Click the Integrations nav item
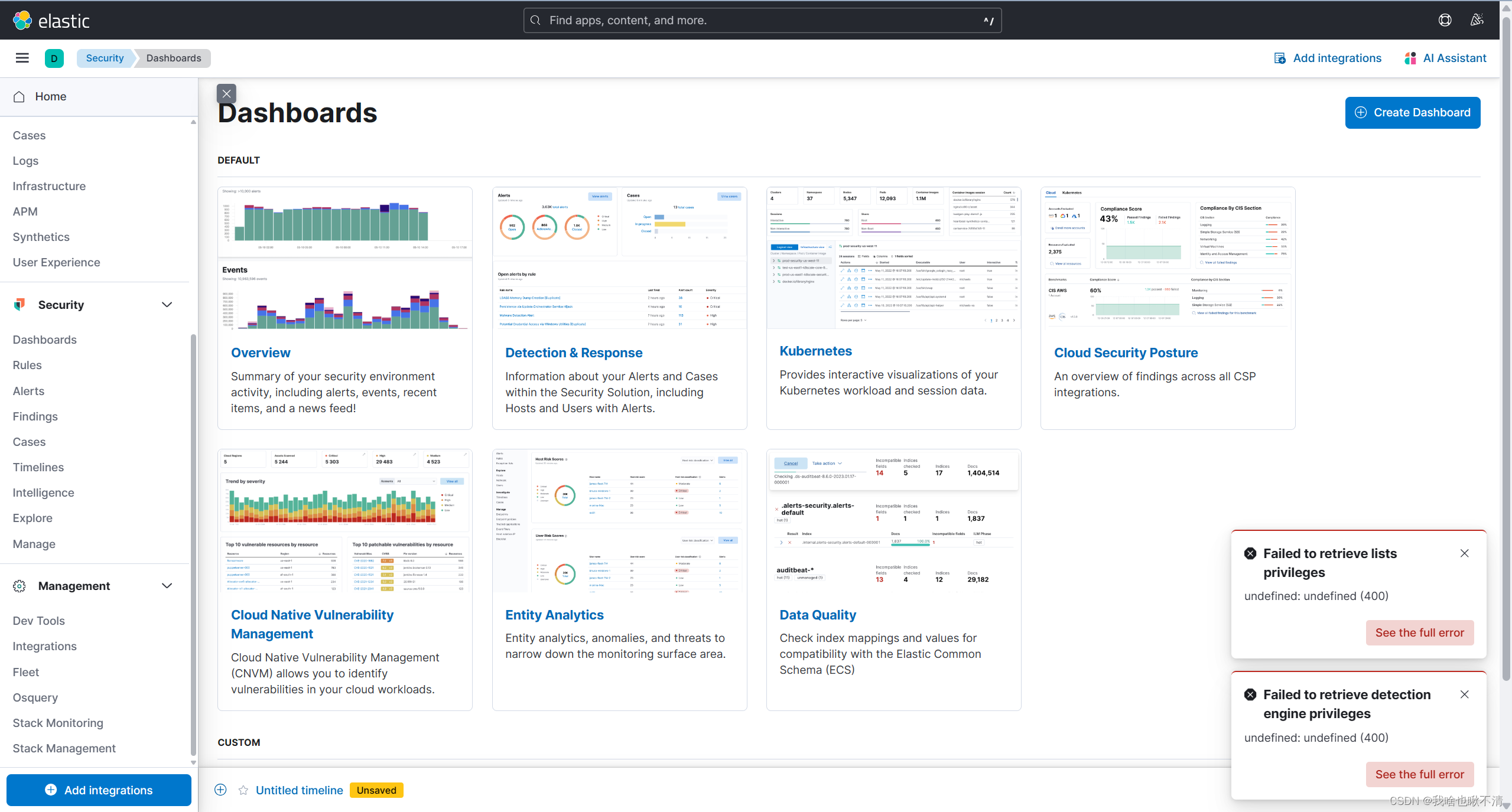Image resolution: width=1512 pixels, height=812 pixels. tap(44, 646)
